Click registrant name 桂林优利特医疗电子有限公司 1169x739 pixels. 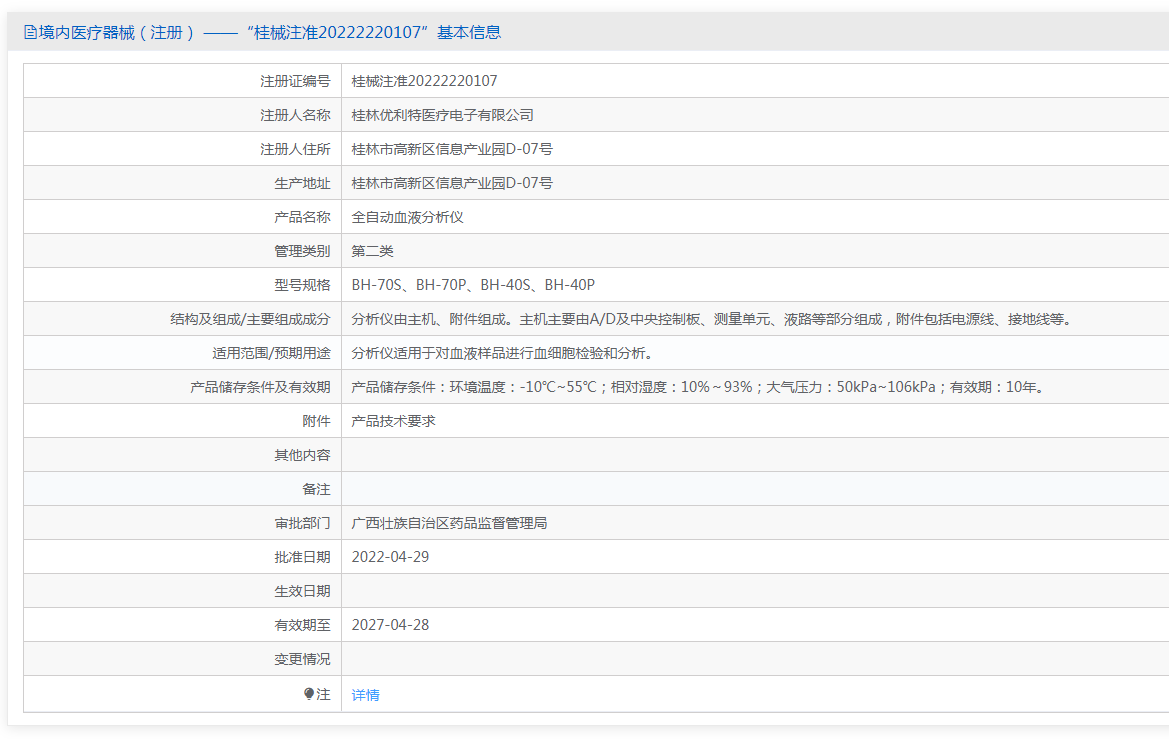[442, 115]
